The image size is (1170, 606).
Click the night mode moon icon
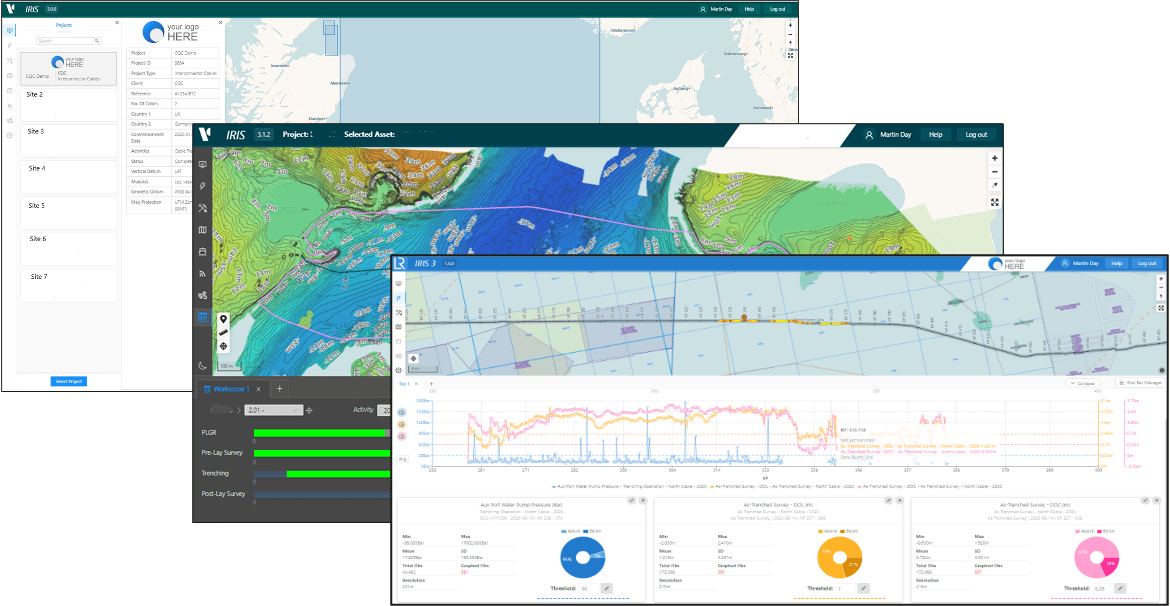(202, 365)
